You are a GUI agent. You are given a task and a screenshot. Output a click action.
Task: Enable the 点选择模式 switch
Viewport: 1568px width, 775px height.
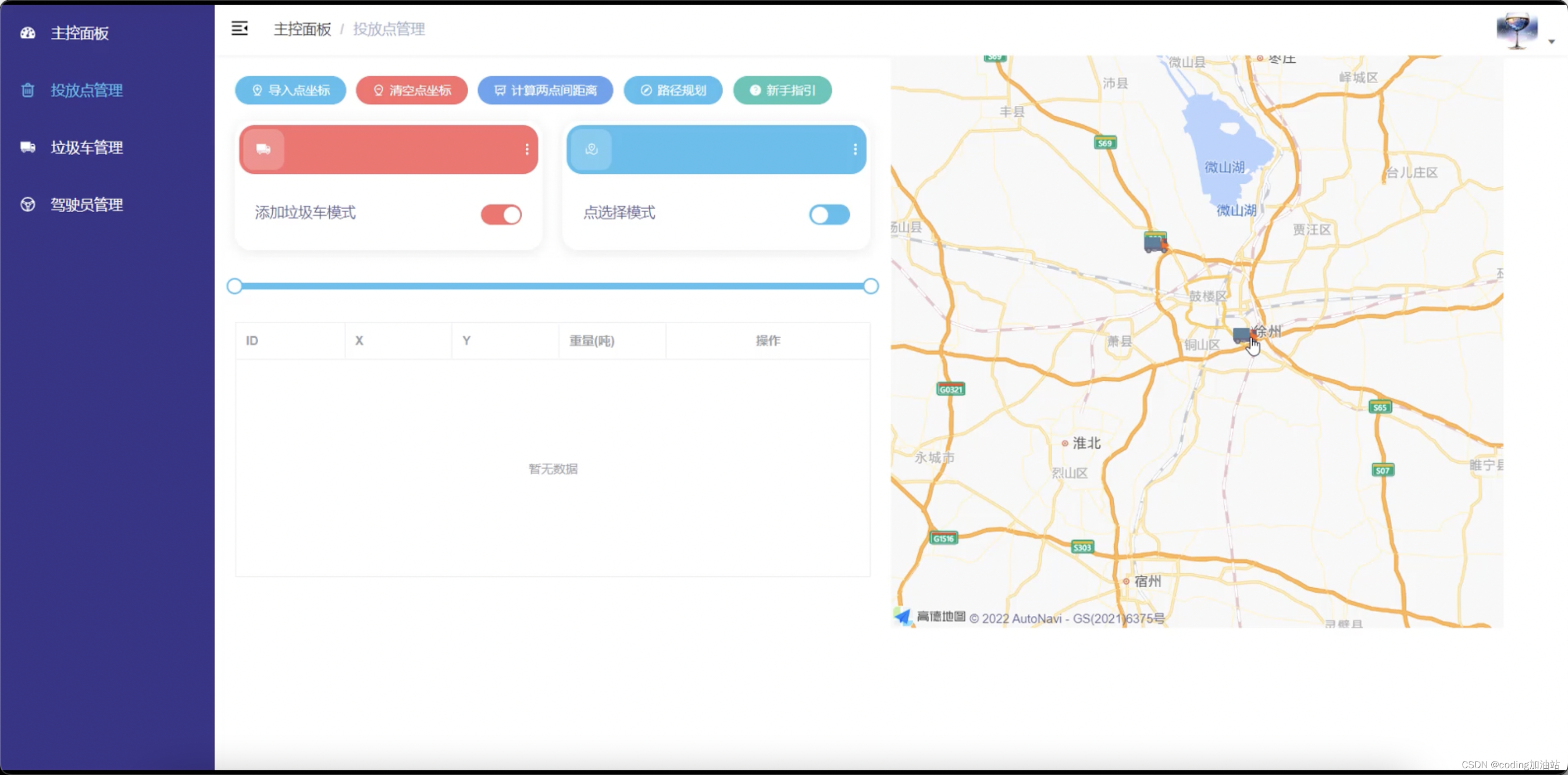click(829, 214)
